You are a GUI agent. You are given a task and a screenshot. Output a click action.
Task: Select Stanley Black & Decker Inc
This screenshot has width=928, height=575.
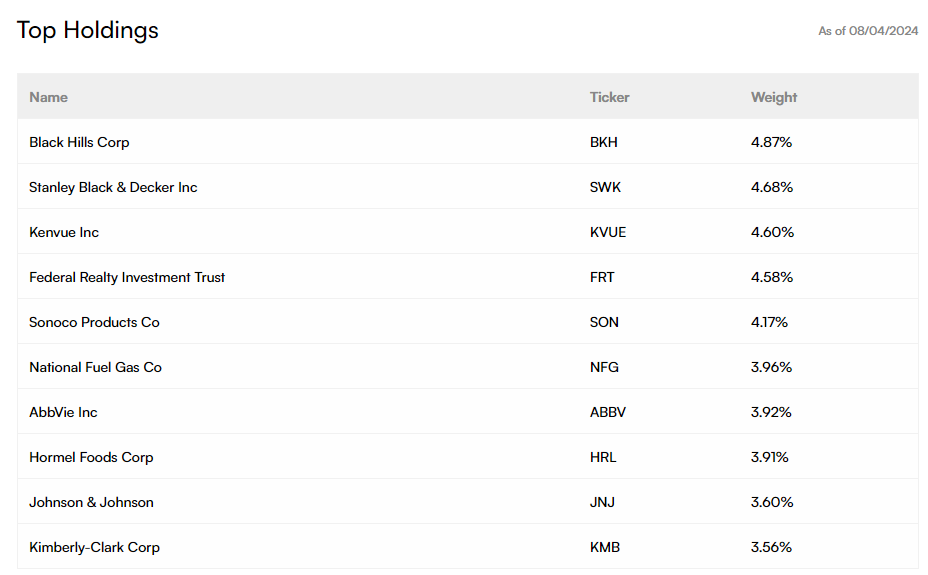[x=113, y=187]
